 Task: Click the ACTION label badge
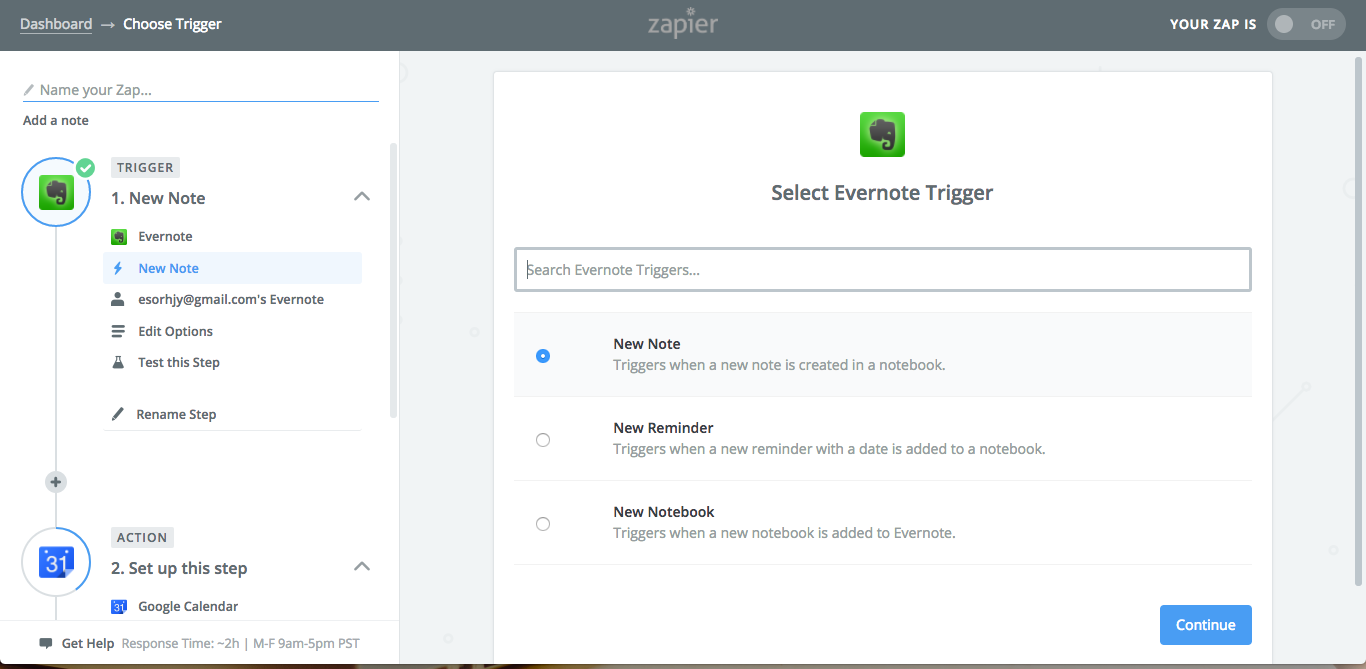[142, 537]
